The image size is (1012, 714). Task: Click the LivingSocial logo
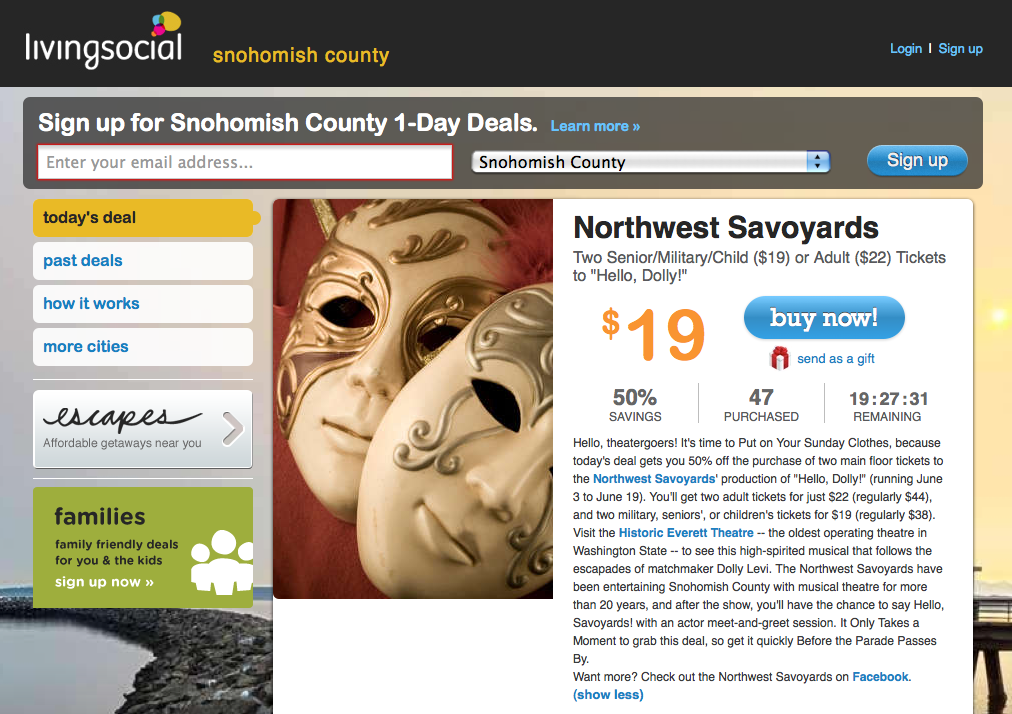[104, 42]
